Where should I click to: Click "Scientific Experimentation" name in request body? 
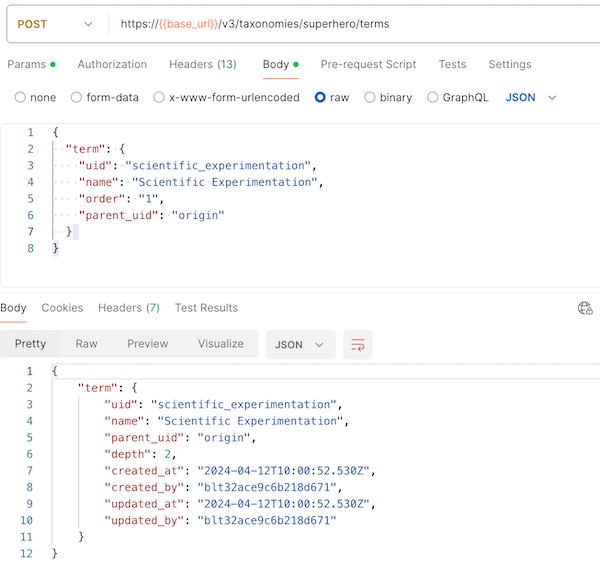tap(225, 182)
